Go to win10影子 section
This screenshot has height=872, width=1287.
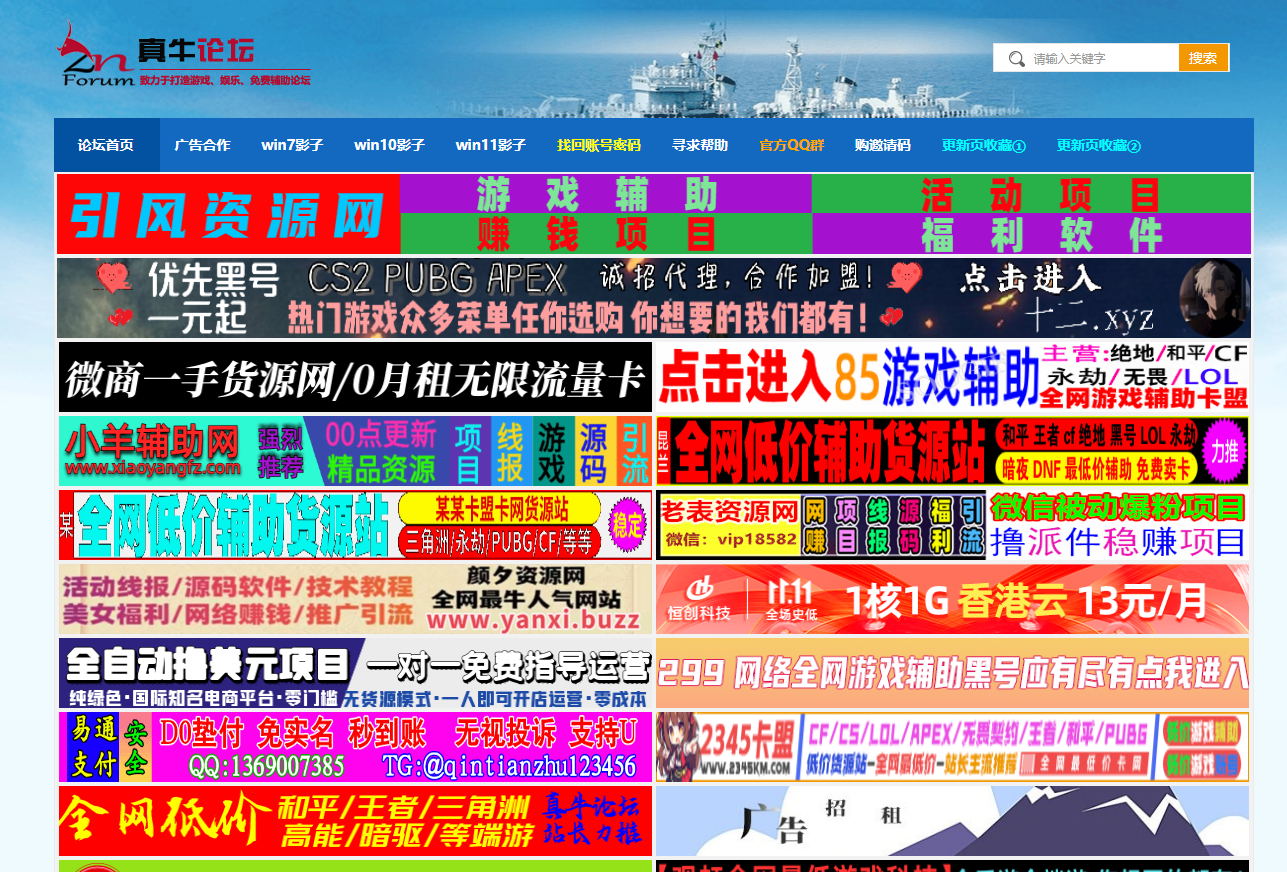389,145
